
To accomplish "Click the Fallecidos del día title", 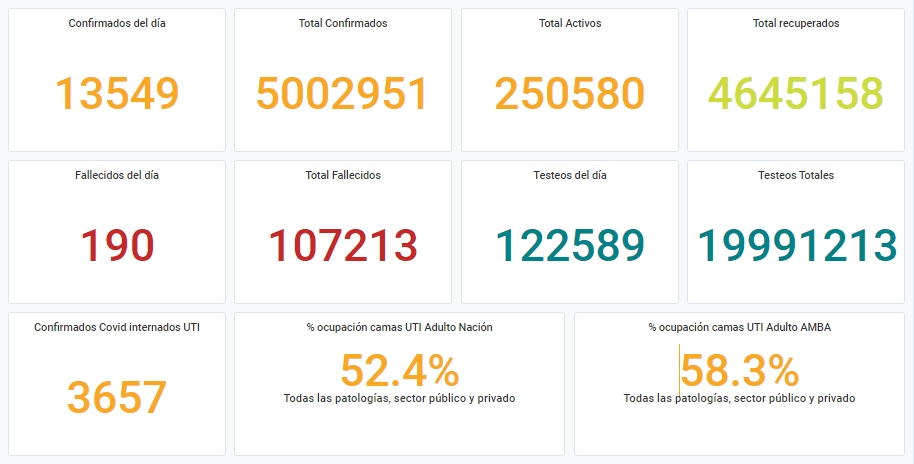I will [x=117, y=175].
